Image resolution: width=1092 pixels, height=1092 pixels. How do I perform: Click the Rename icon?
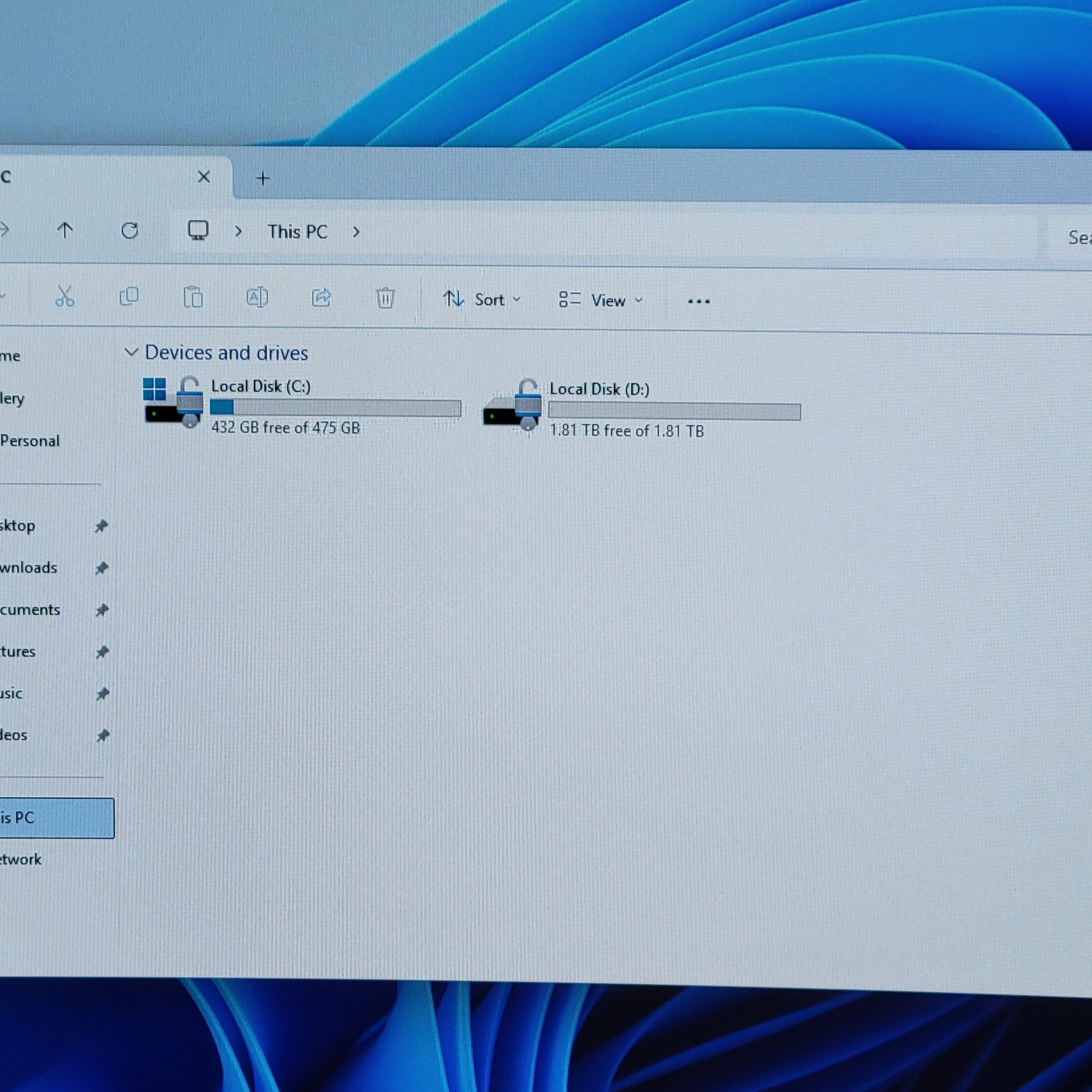256,297
